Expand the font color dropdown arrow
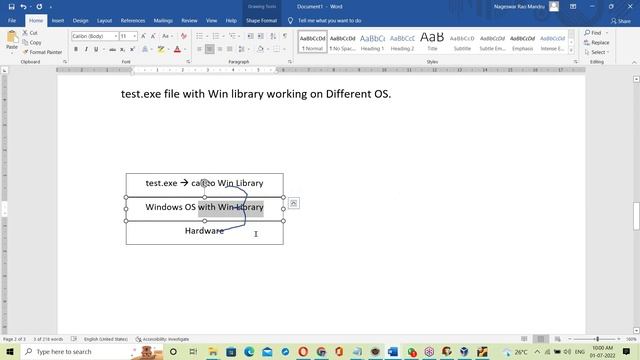Image resolution: width=640 pixels, height=360 pixels. coord(185,49)
